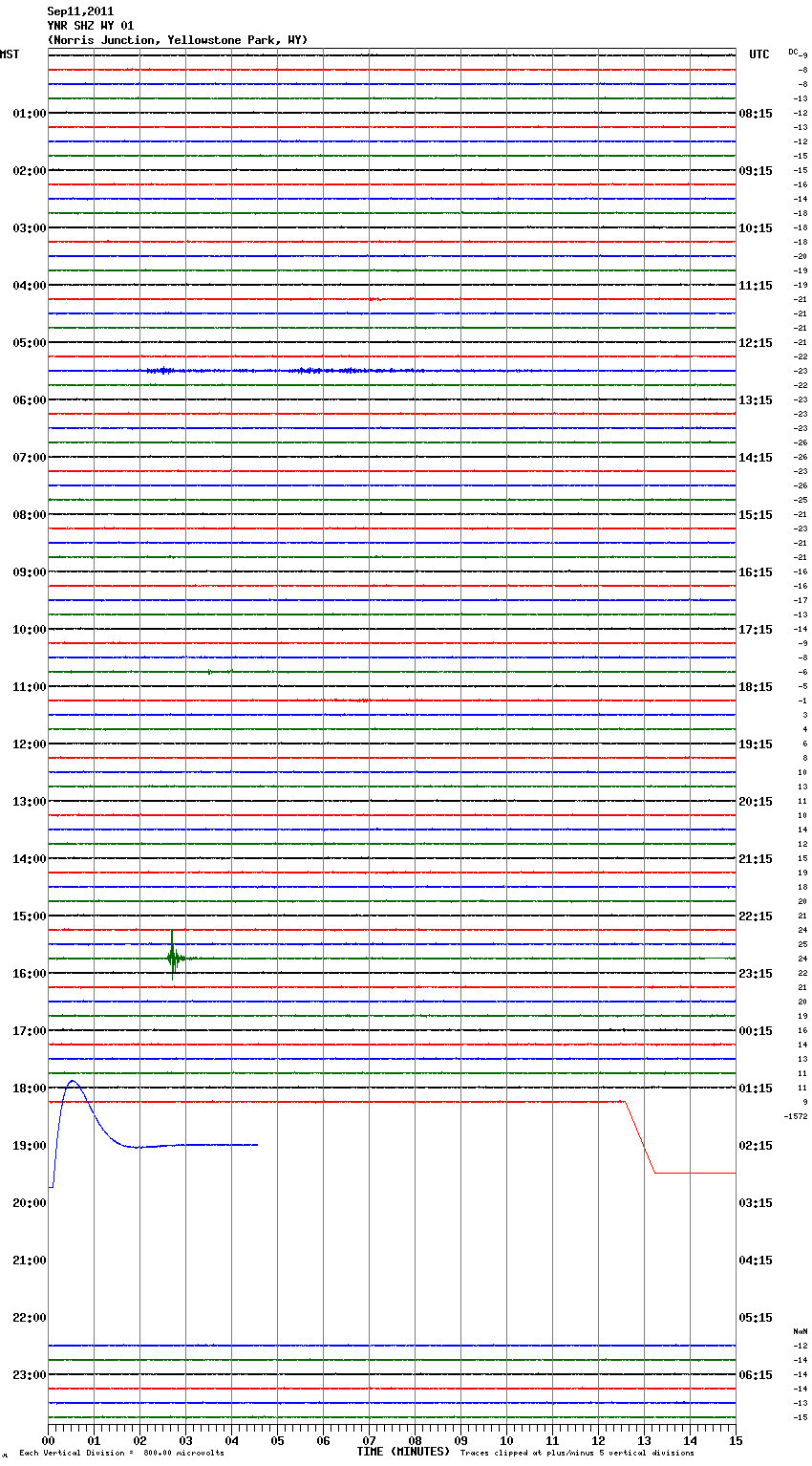This screenshot has height=1466, width=812.
Task: Click the TIME (MINUTES) axis title
Action: [403, 1452]
